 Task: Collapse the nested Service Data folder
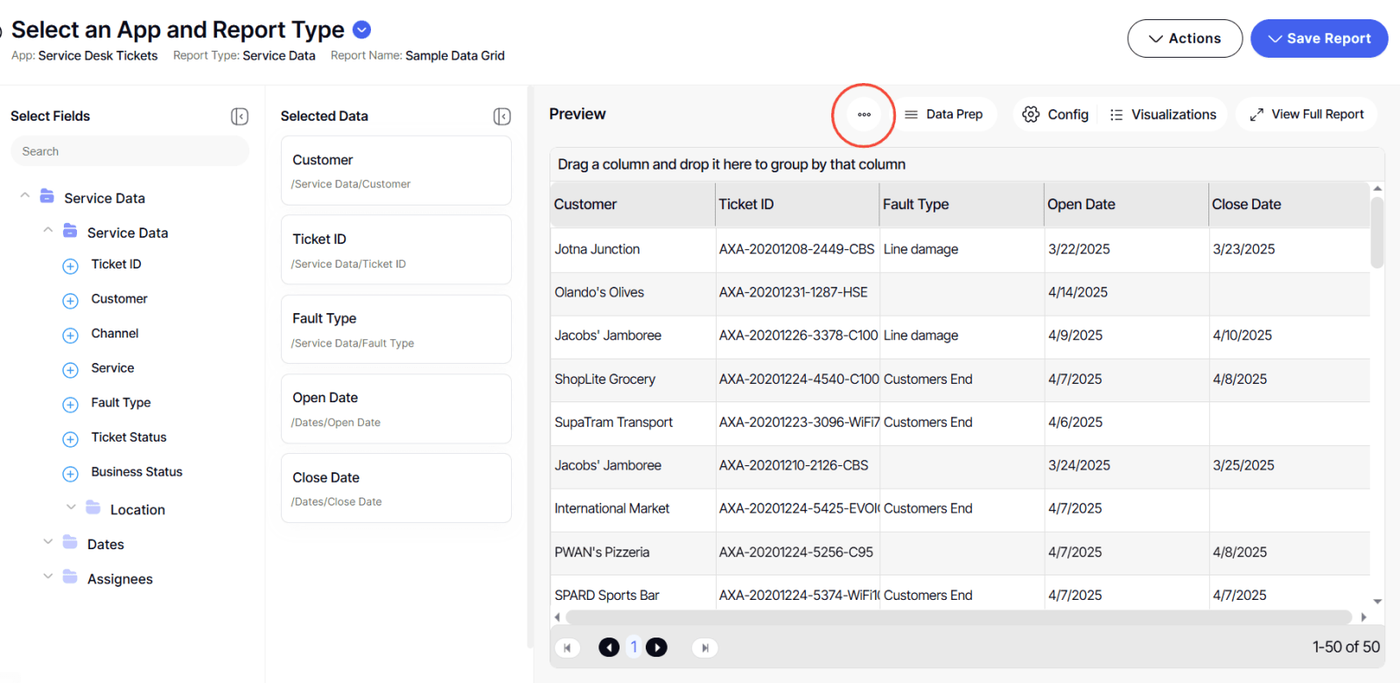click(x=48, y=230)
